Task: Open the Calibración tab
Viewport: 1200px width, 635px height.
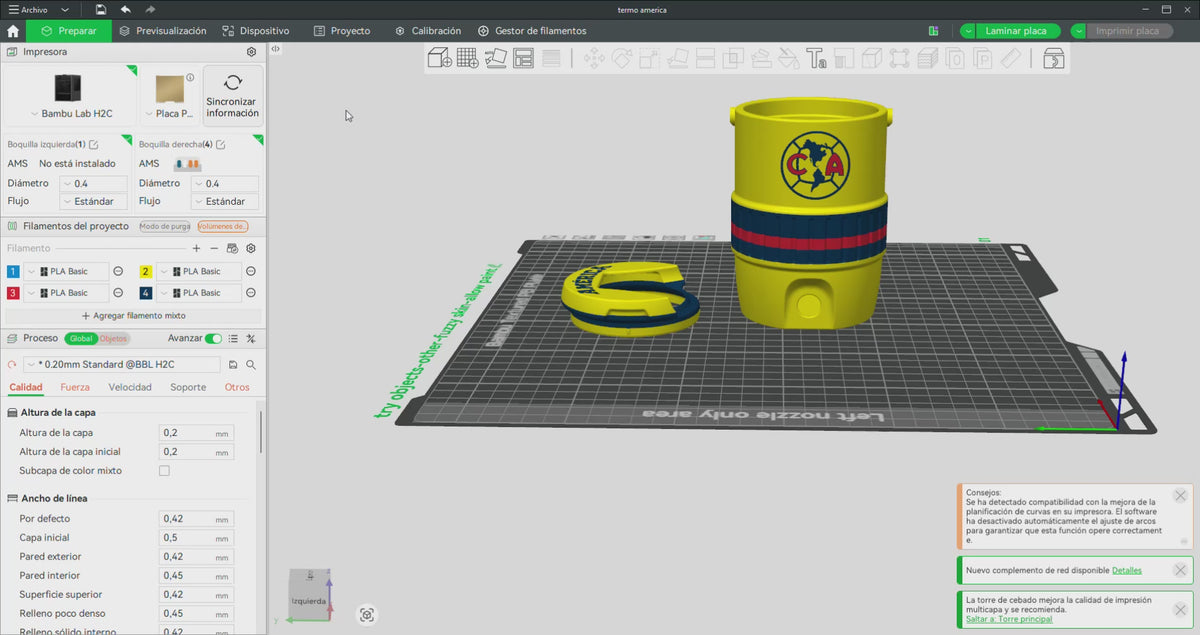Action: coord(428,31)
